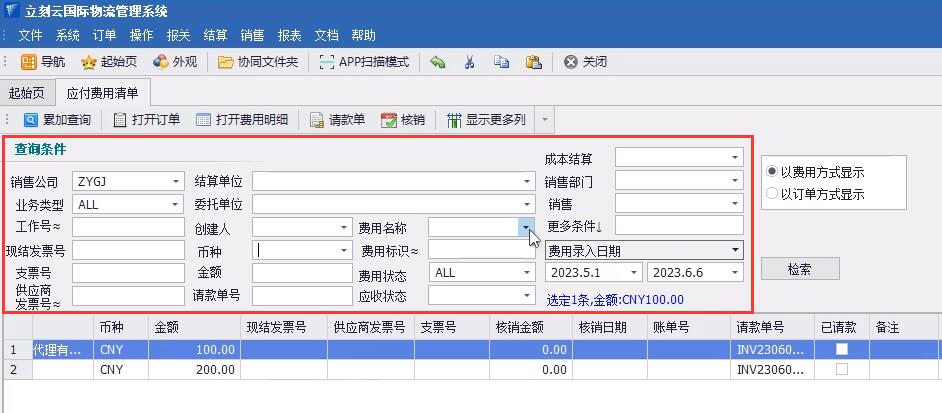This screenshot has width=942, height=413.
Task: Expand the 委托单位 dropdown
Action: [x=527, y=204]
